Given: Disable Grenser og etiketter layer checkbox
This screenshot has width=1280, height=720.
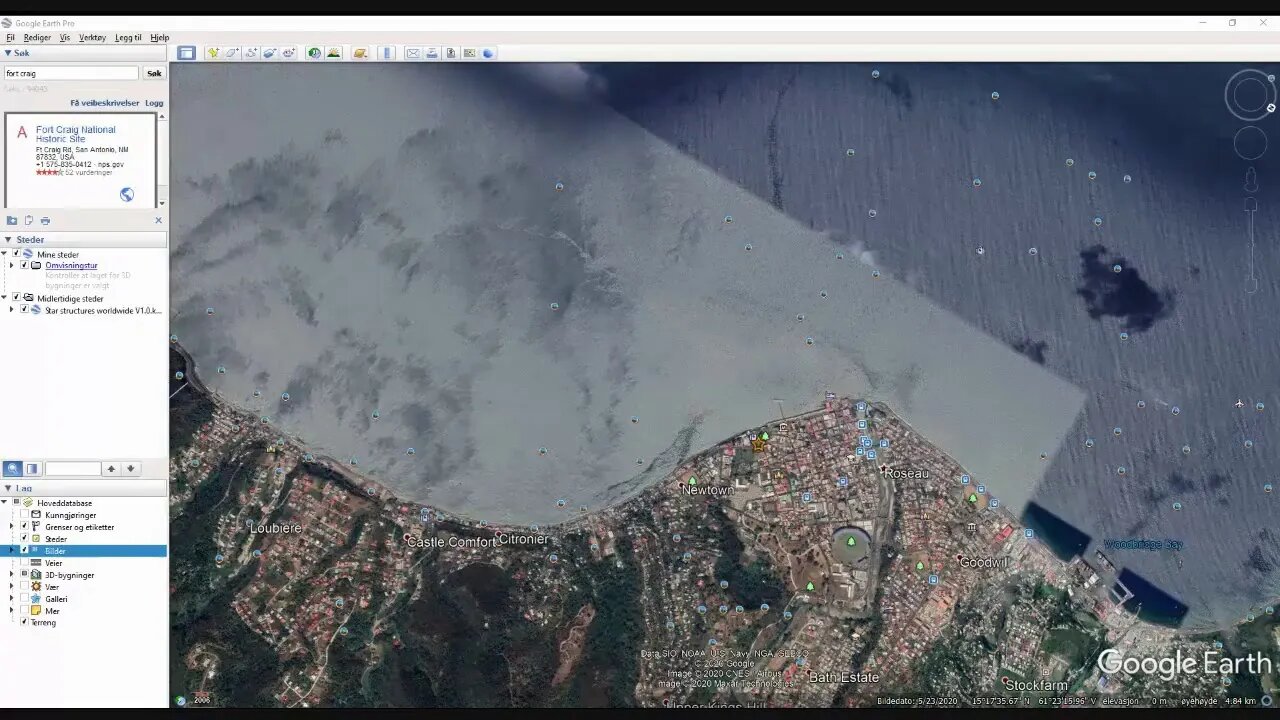Looking at the screenshot, I should point(24,527).
